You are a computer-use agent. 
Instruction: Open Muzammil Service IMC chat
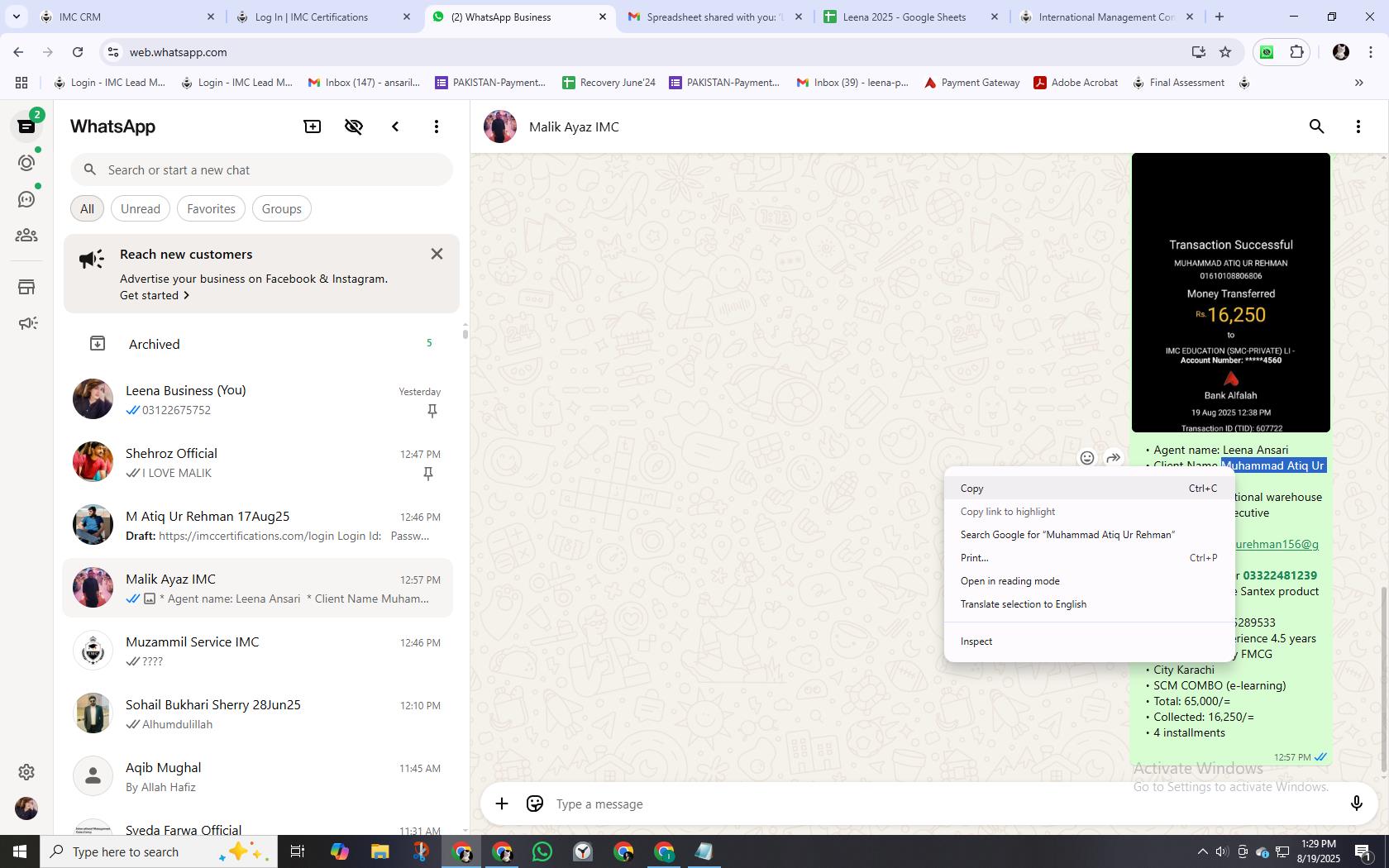click(x=258, y=651)
